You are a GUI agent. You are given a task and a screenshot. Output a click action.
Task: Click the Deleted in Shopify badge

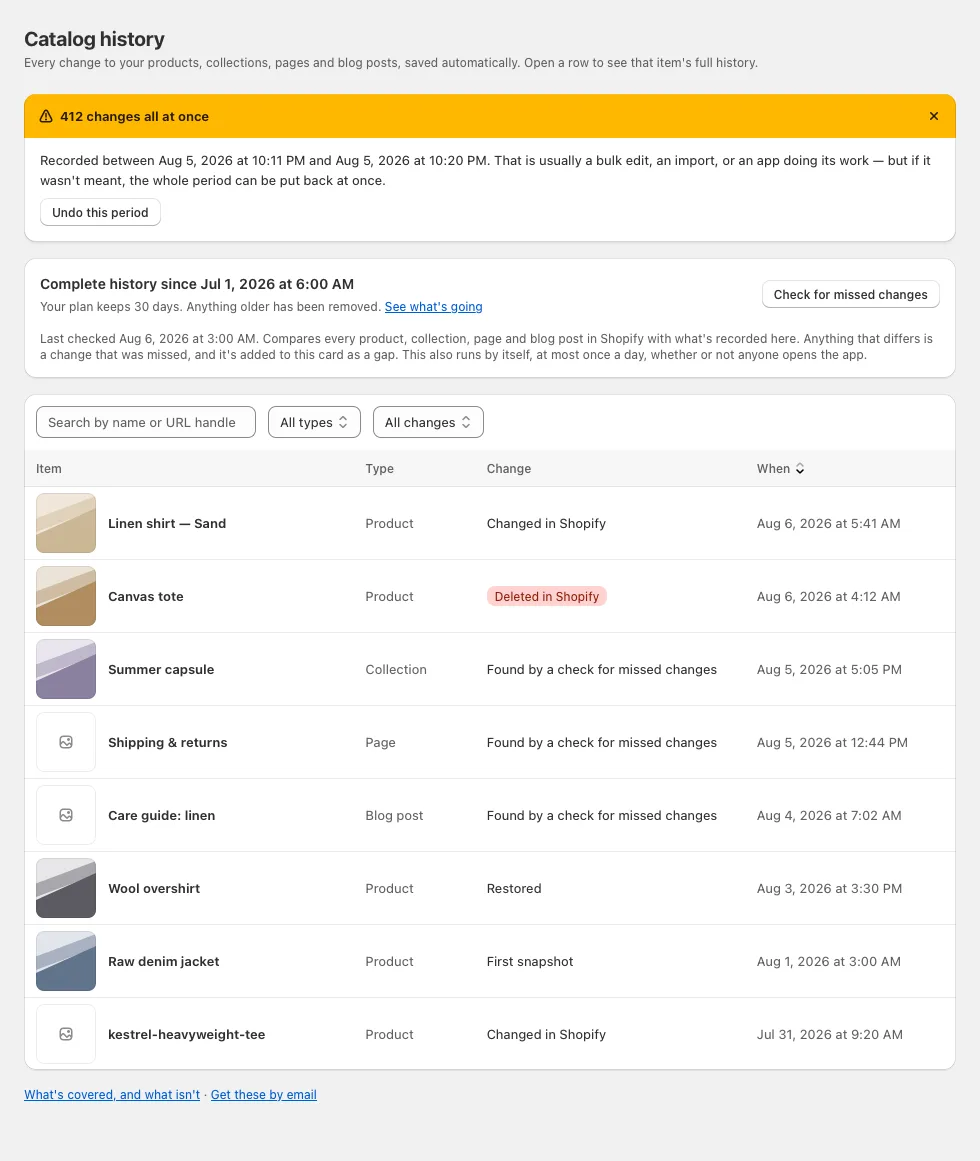tap(546, 596)
